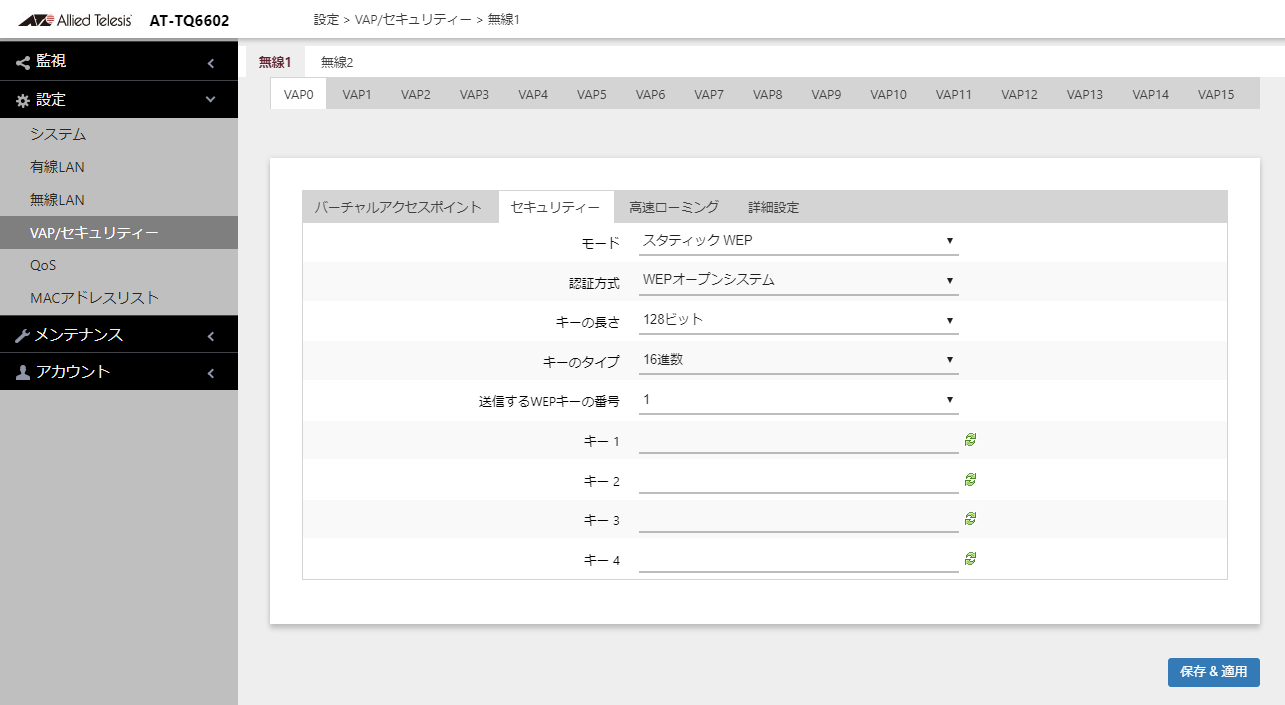Click the breadcrumb 設定 > VAP/セキュリティー > 無線1

(416, 19)
